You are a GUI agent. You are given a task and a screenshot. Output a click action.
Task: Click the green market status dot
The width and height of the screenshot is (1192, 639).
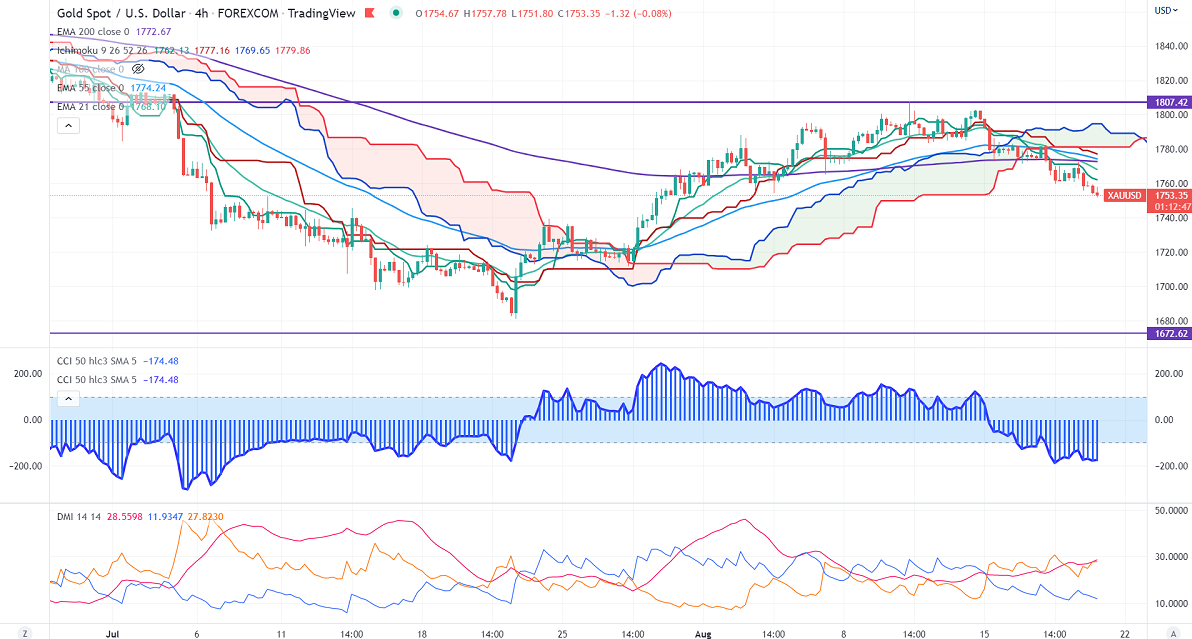(x=395, y=13)
